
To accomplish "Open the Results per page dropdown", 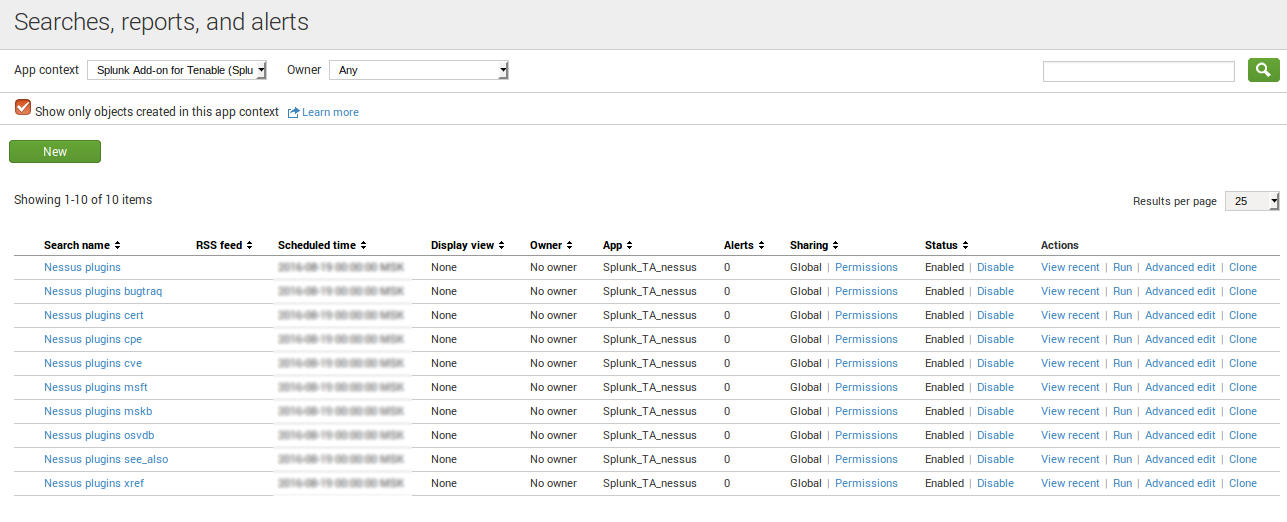I will (1252, 201).
